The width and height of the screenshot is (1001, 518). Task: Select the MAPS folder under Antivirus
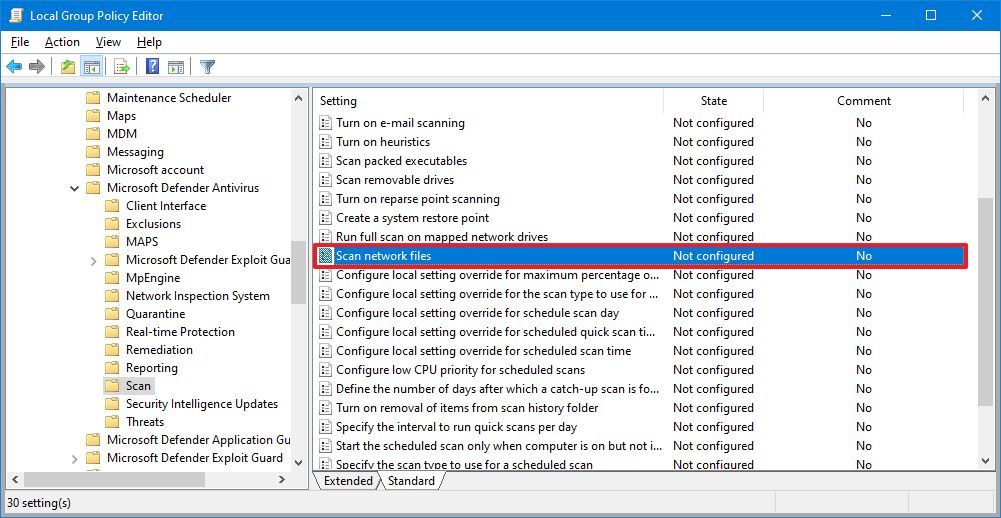pos(142,242)
